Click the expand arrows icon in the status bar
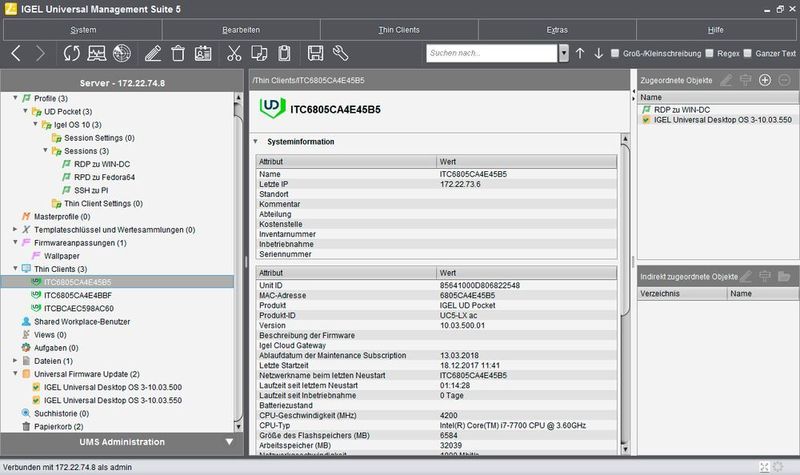The image size is (800, 475). (764, 467)
